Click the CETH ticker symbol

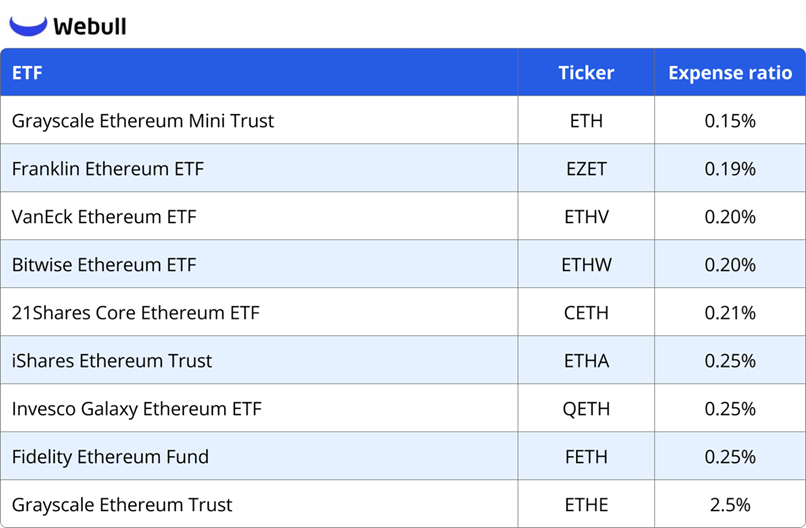[586, 313]
